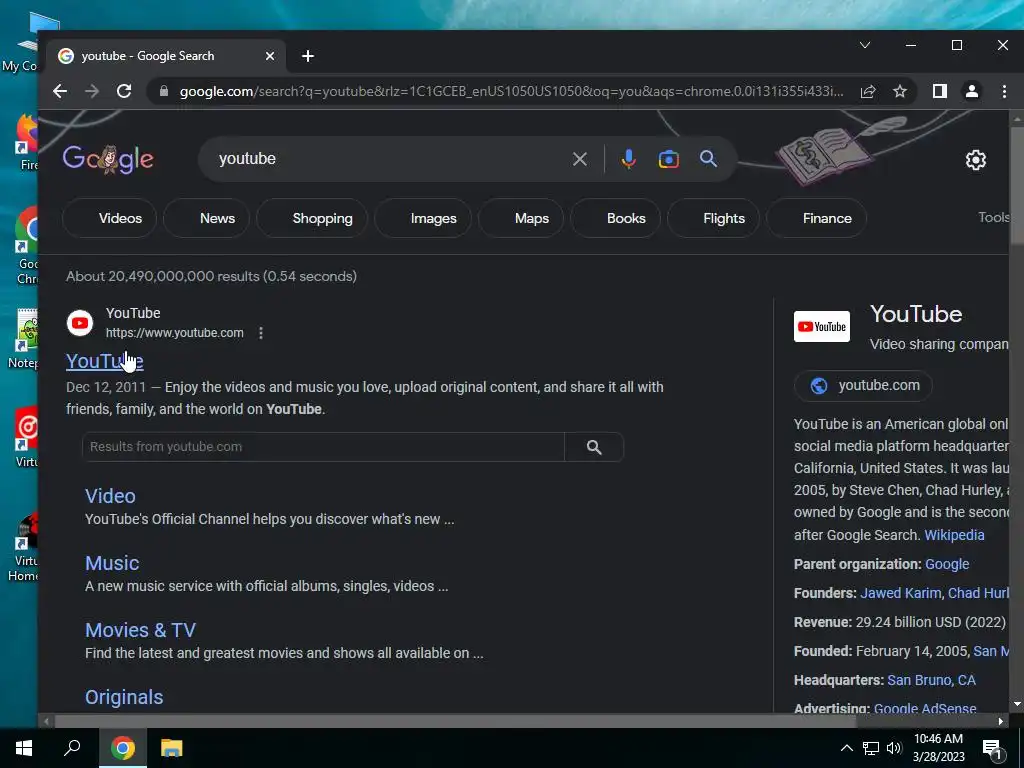
Task: View site info via the padlock icon
Action: (164, 91)
